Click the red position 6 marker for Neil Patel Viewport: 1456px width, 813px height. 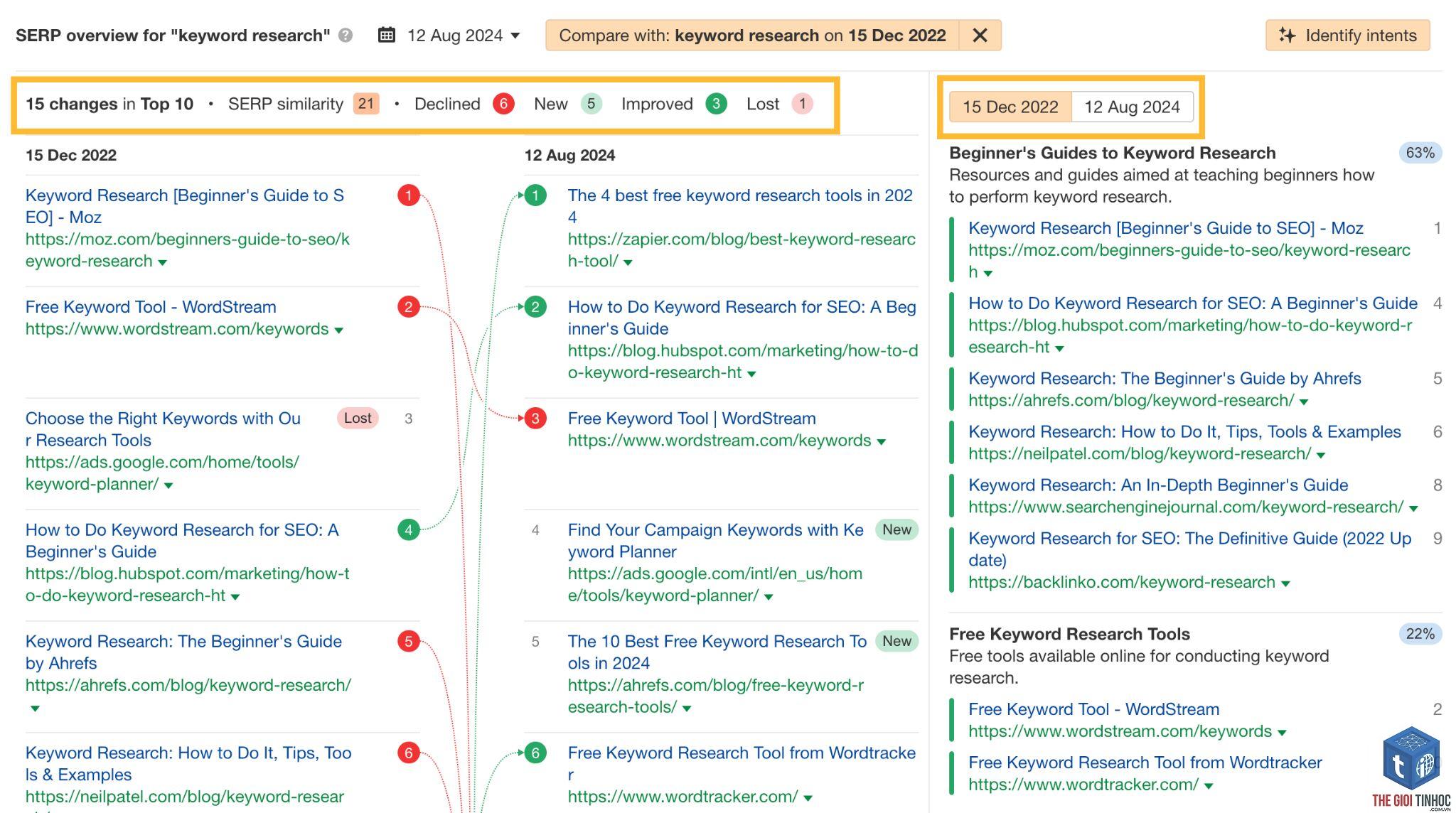point(408,753)
